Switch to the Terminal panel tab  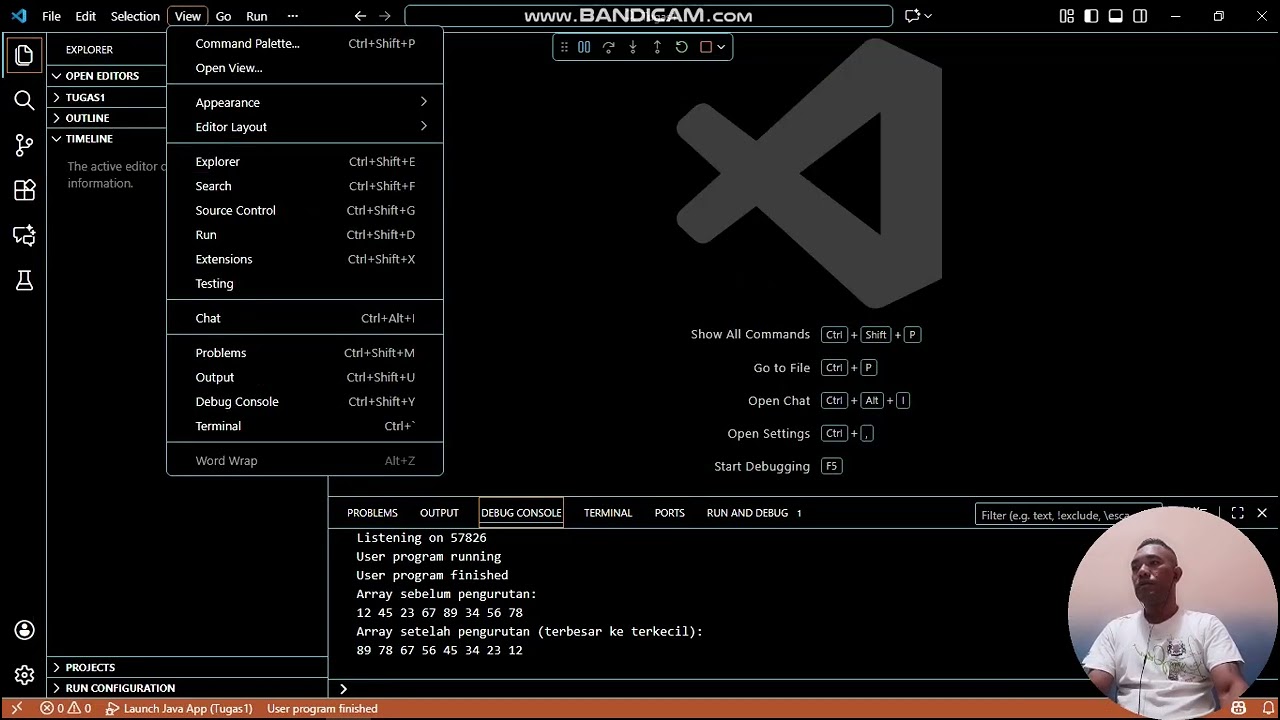point(608,513)
